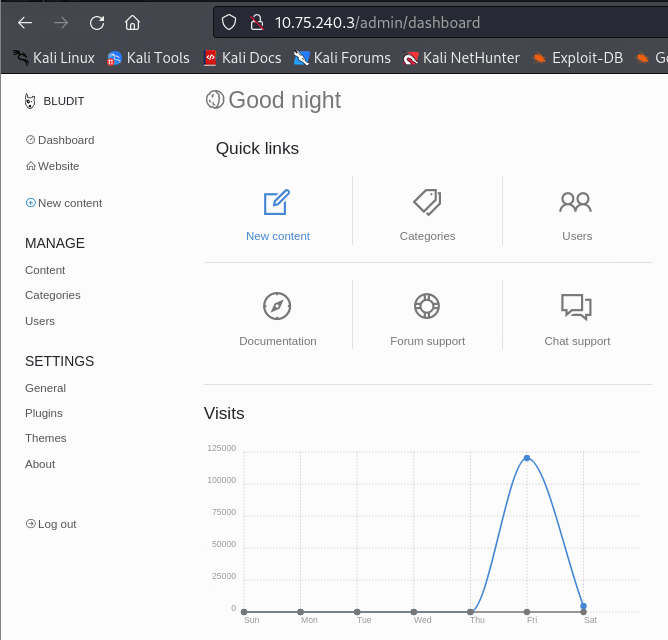The width and height of the screenshot is (668, 640).
Task: Click the Kali Docs bookmark
Action: tap(241, 58)
